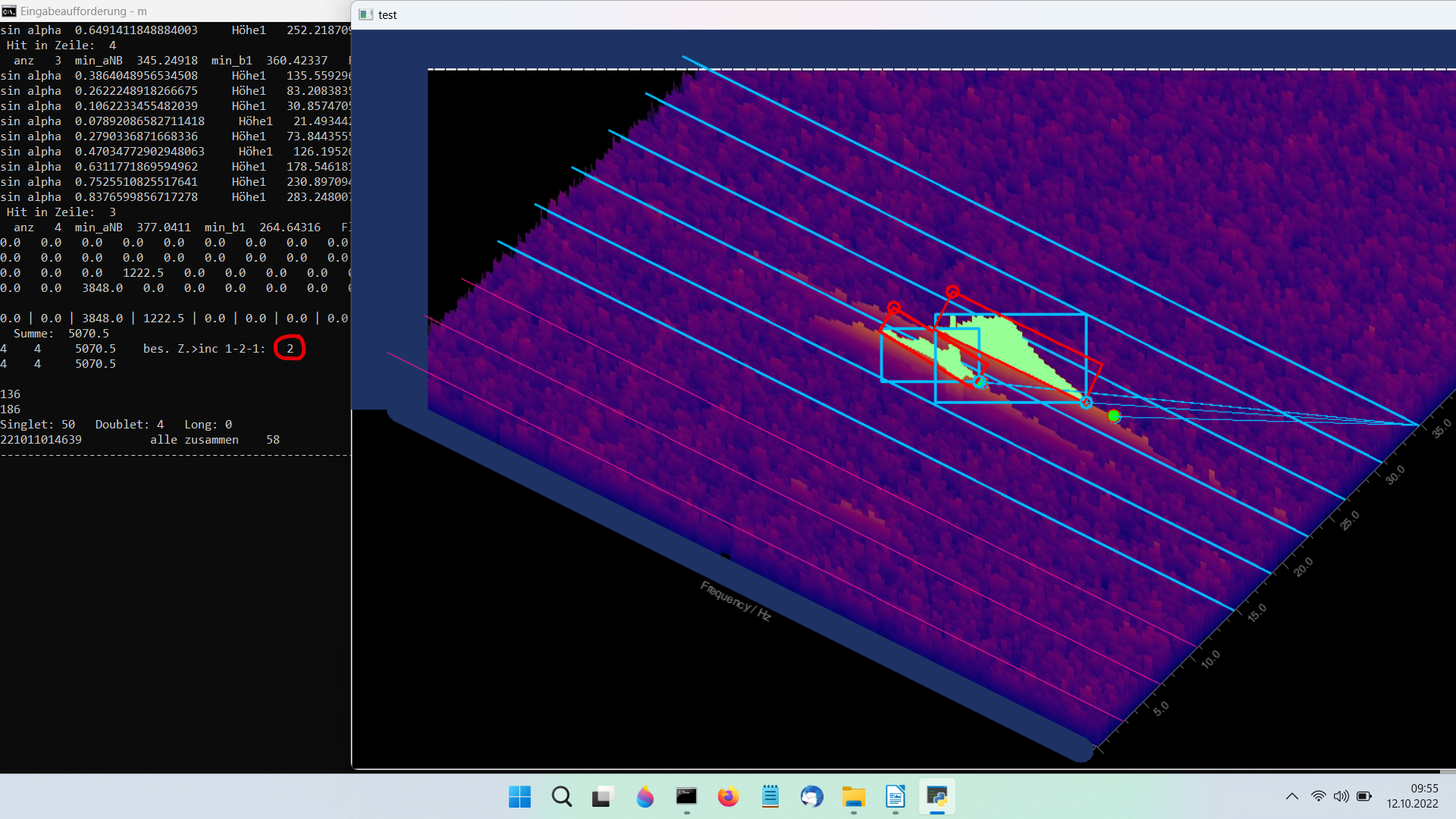Open taskbar Search
The image size is (1456, 819).
coord(562,797)
